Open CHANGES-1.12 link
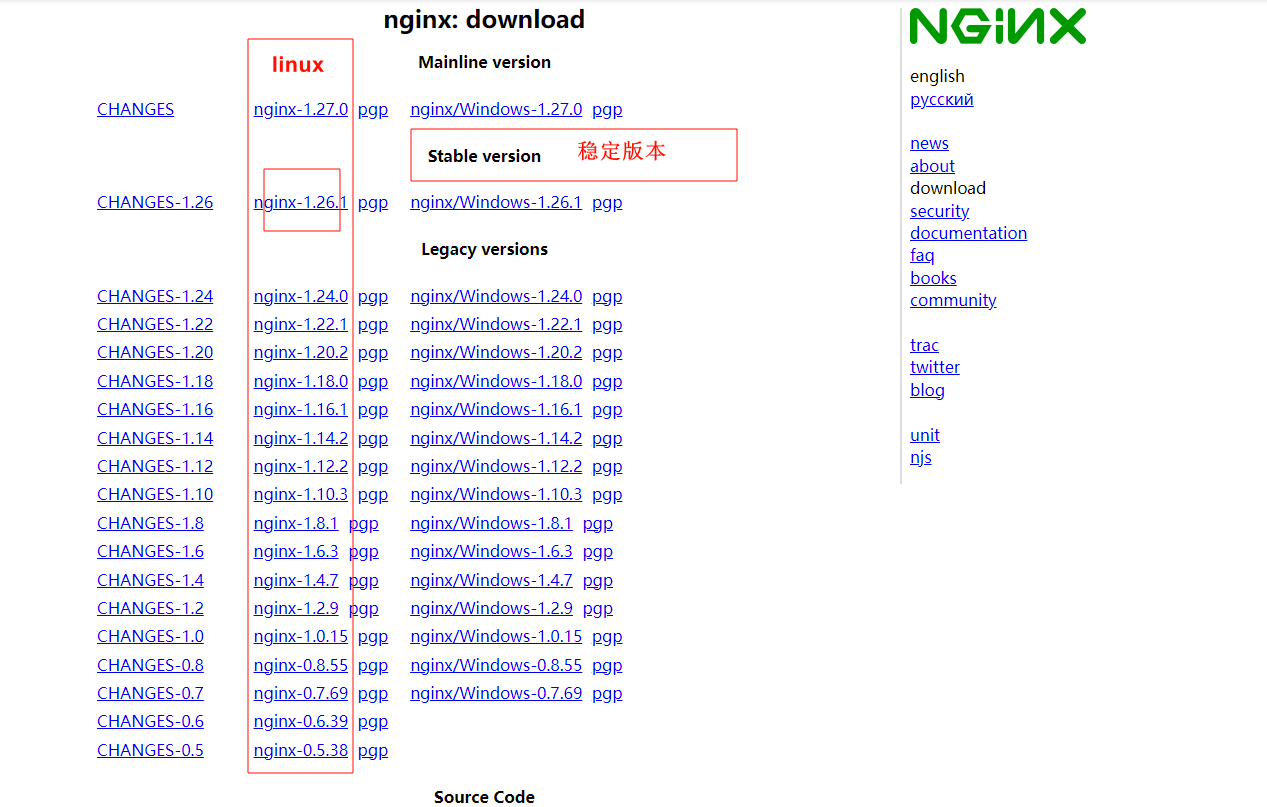 point(155,466)
